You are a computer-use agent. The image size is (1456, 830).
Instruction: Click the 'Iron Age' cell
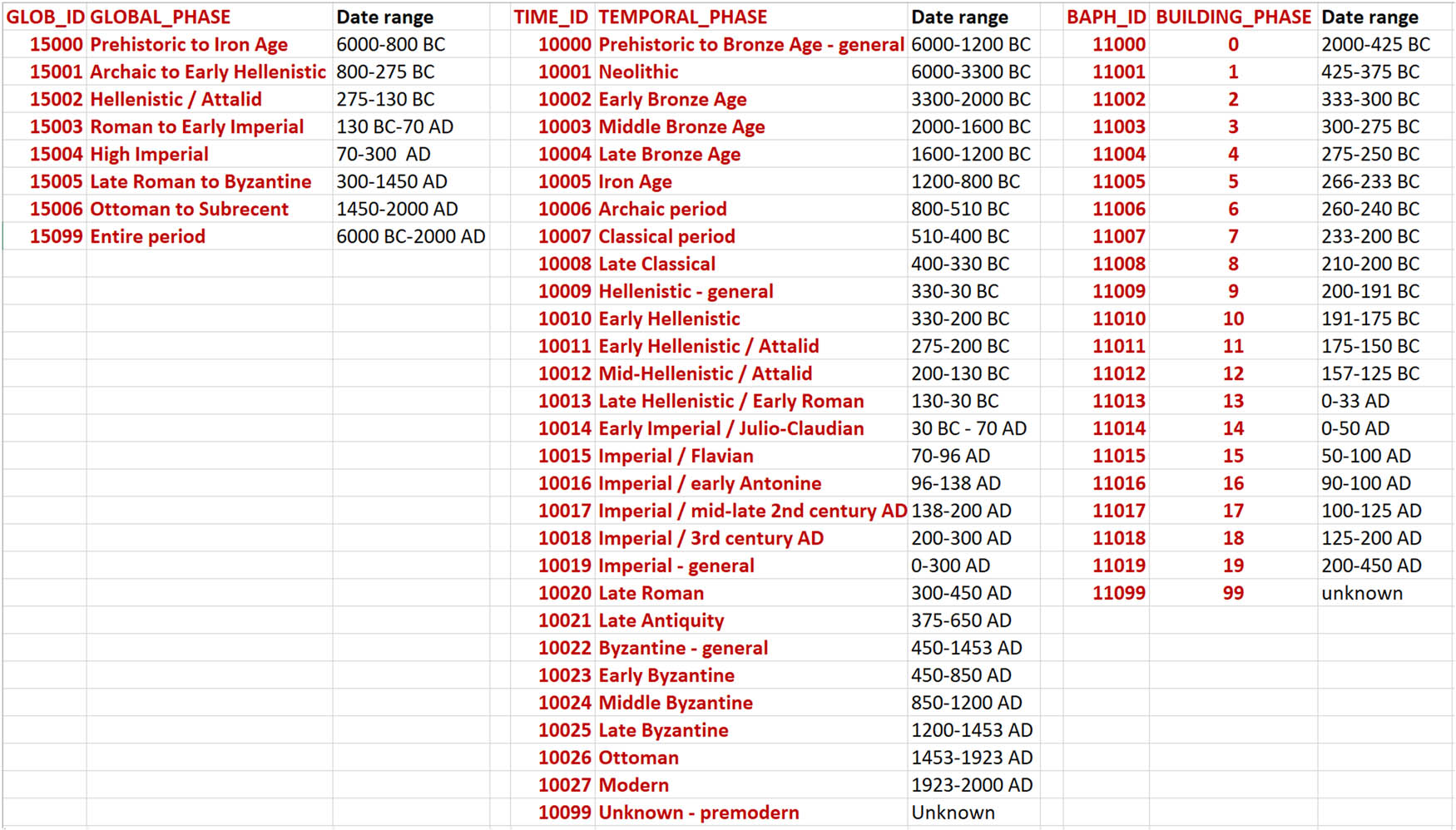pos(635,181)
